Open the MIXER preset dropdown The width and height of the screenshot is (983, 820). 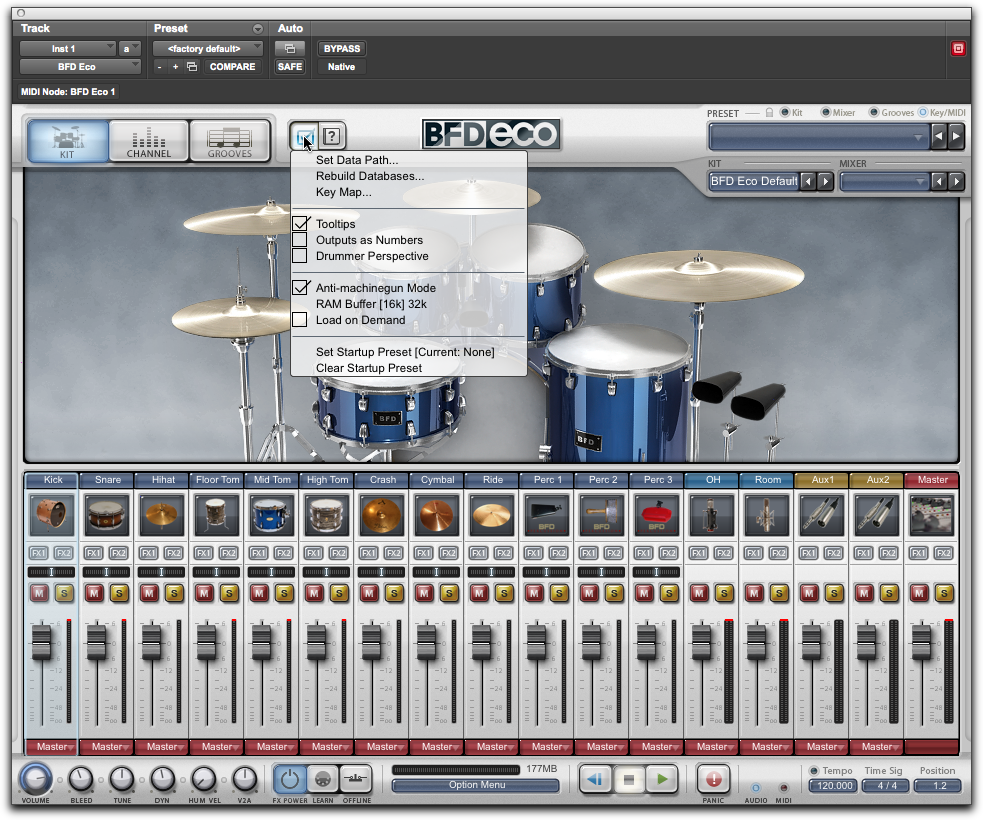pyautogui.click(x=884, y=182)
